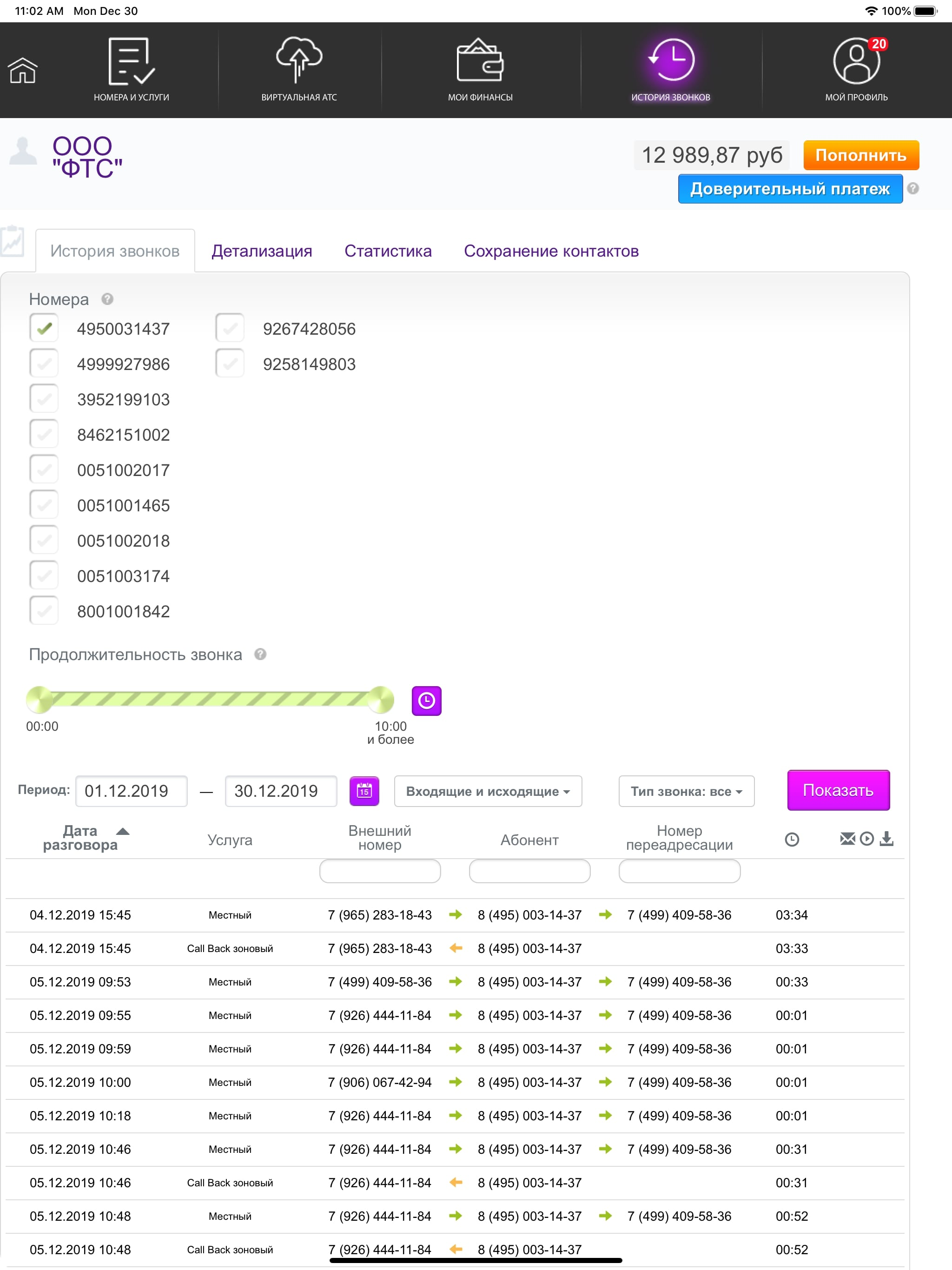Viewport: 952px width, 1270px height.
Task: Select row dated 05.12.2019 09:53
Action: [455, 982]
